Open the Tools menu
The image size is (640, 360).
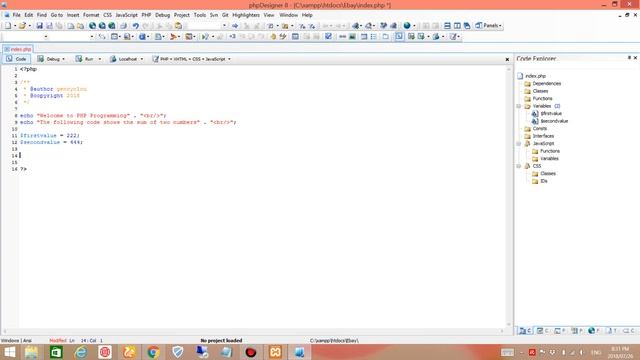point(200,15)
